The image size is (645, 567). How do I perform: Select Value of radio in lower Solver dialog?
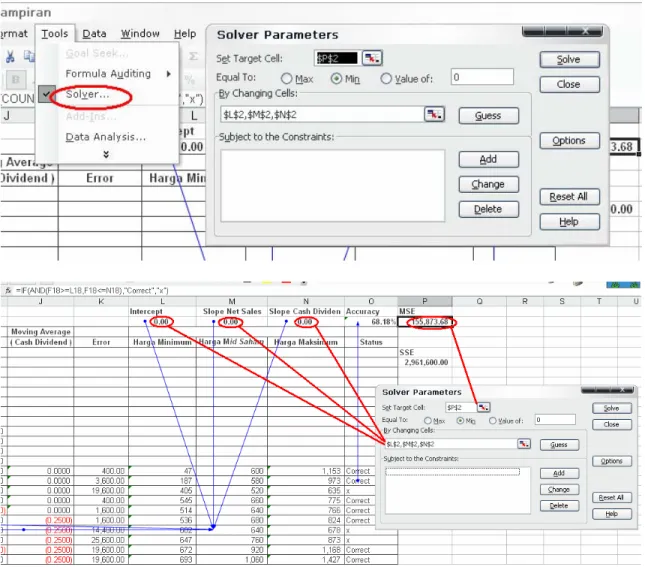pos(492,421)
